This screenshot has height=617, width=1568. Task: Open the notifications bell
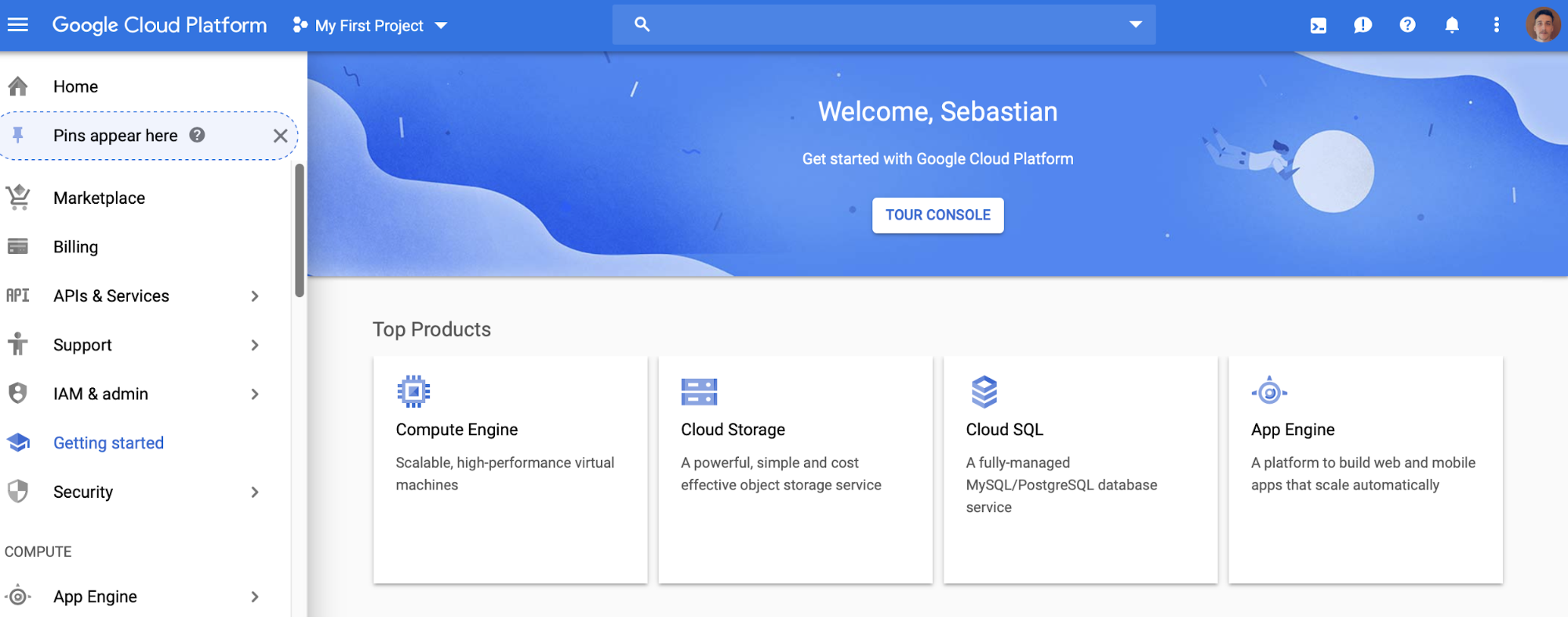(1452, 25)
